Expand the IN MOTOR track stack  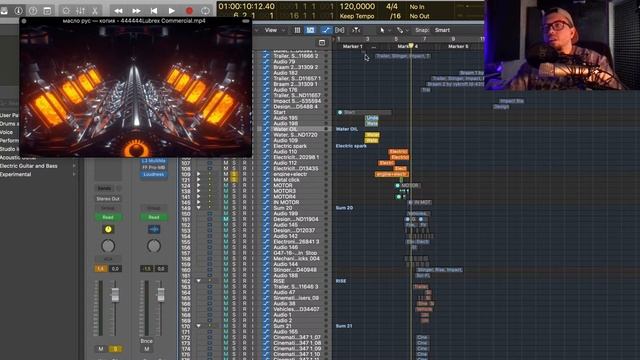click(198, 202)
